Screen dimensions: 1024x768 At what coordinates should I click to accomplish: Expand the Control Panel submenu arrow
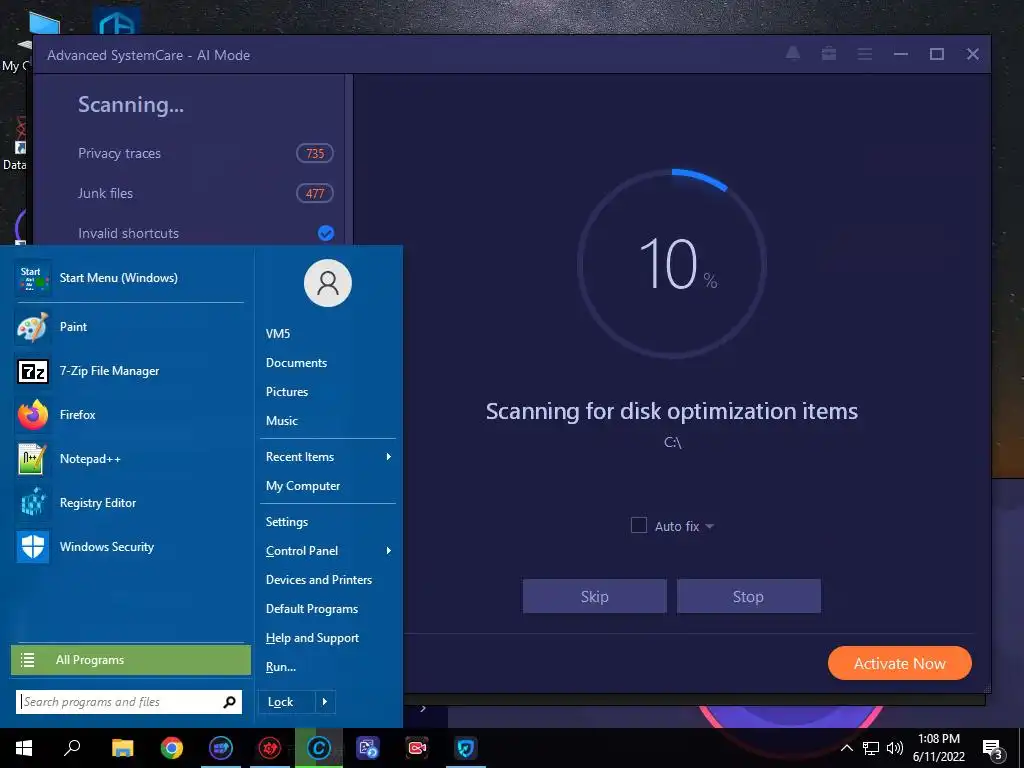coord(389,551)
